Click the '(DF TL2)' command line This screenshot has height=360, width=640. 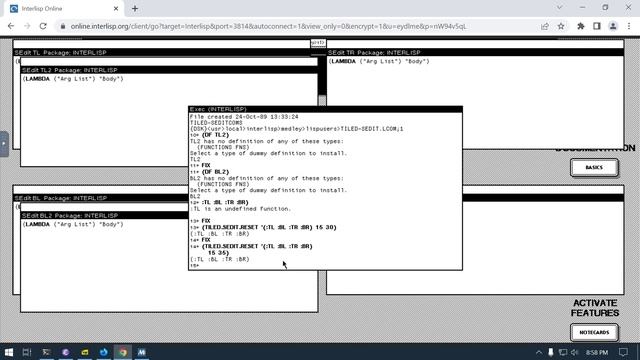[216, 135]
